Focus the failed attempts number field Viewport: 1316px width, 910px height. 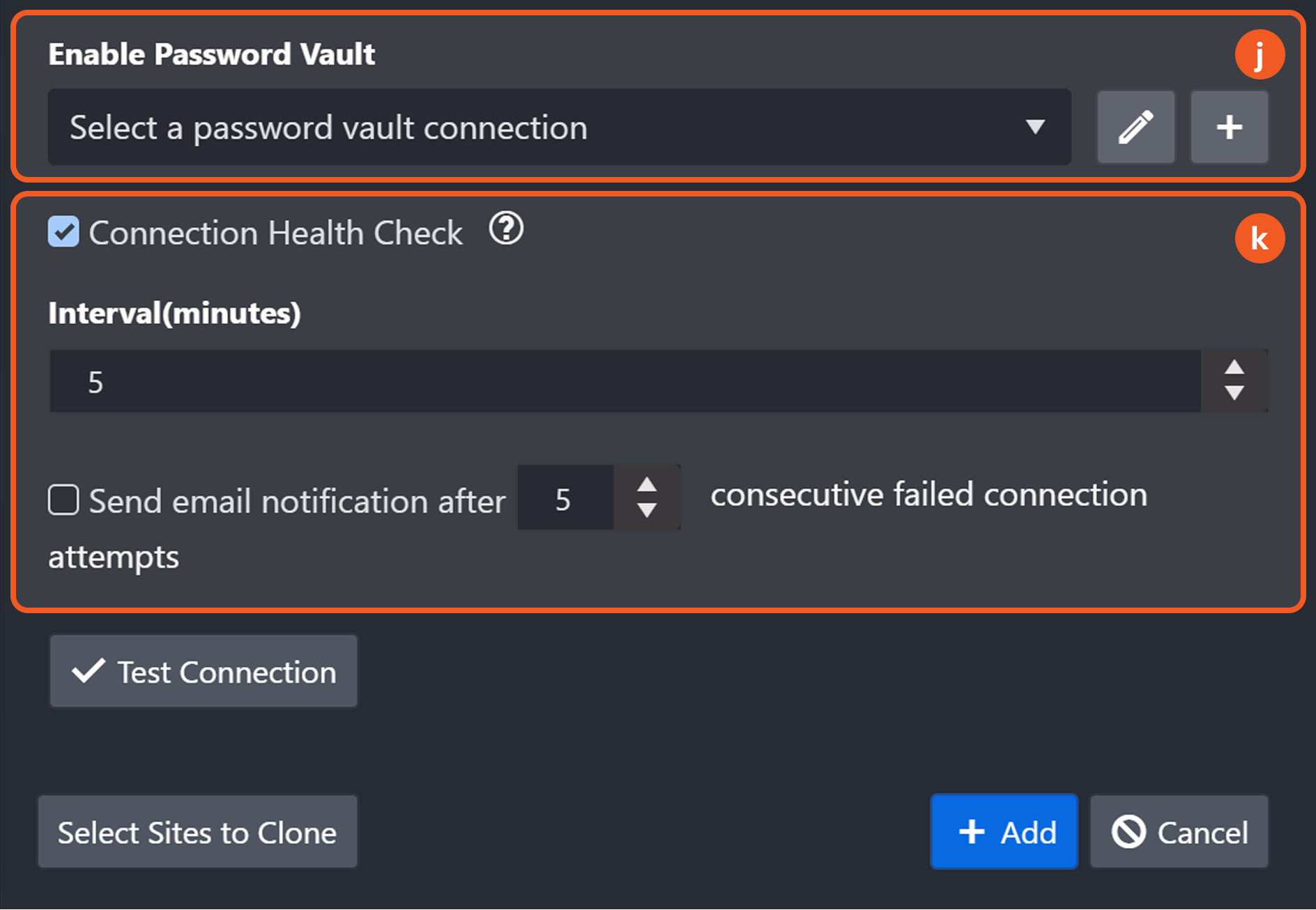[565, 498]
